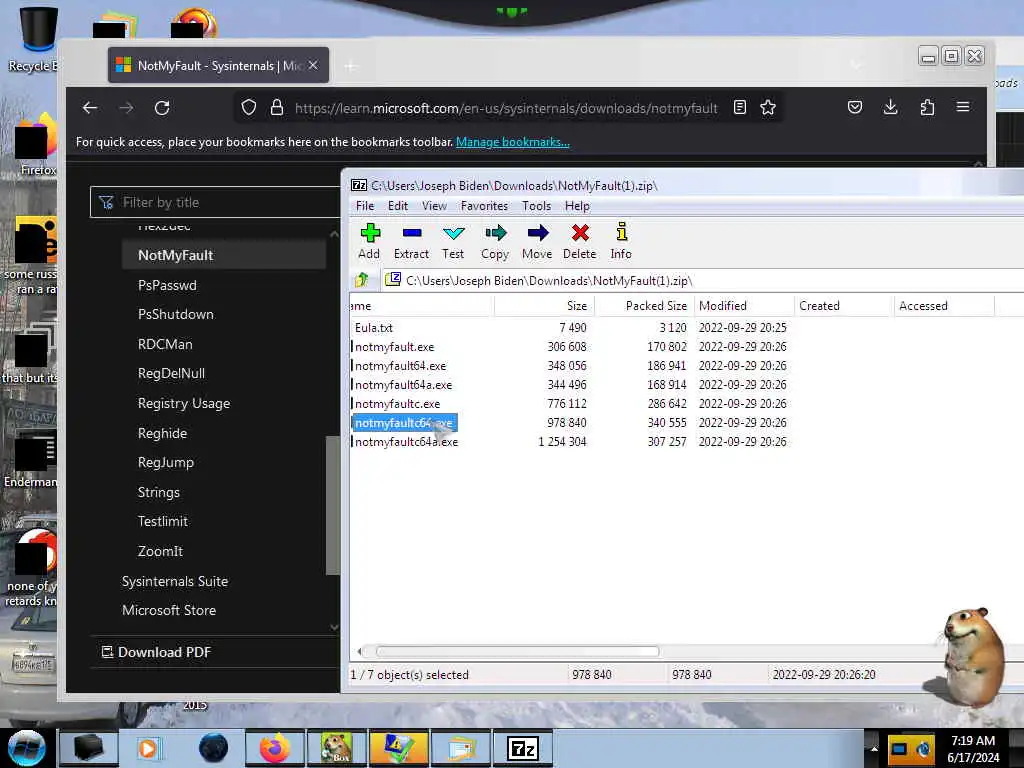Select notmyfaultc64a.exe in the file list
1024x768 pixels.
coord(406,442)
